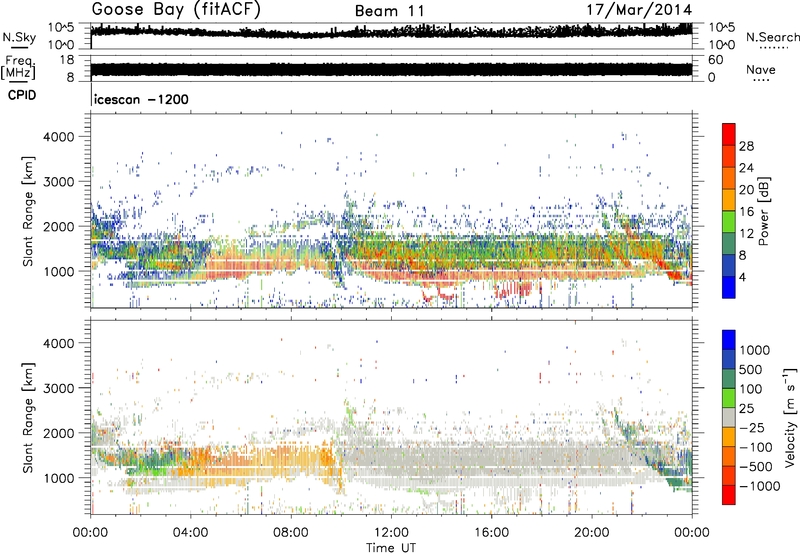This screenshot has height=554, width=800.
Task: Click the 'N.Search' legend label
Action: pos(772,37)
